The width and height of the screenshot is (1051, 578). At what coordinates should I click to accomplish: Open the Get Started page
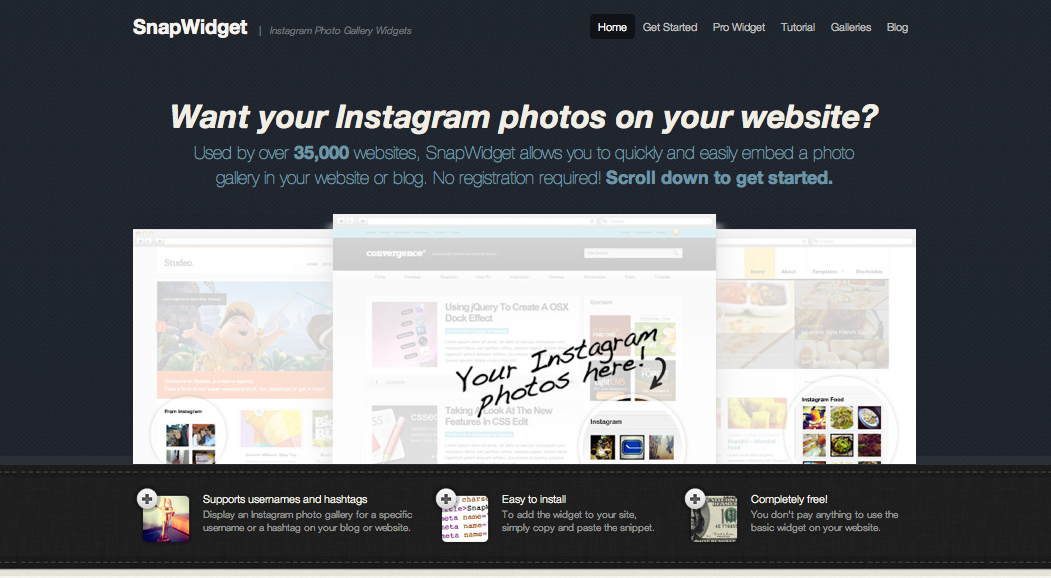(670, 27)
